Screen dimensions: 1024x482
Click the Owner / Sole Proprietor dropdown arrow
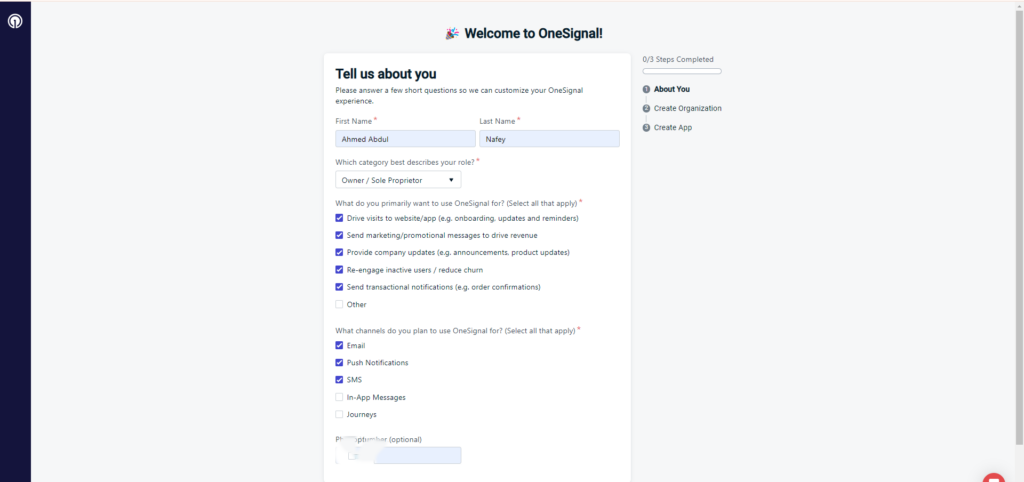click(451, 180)
